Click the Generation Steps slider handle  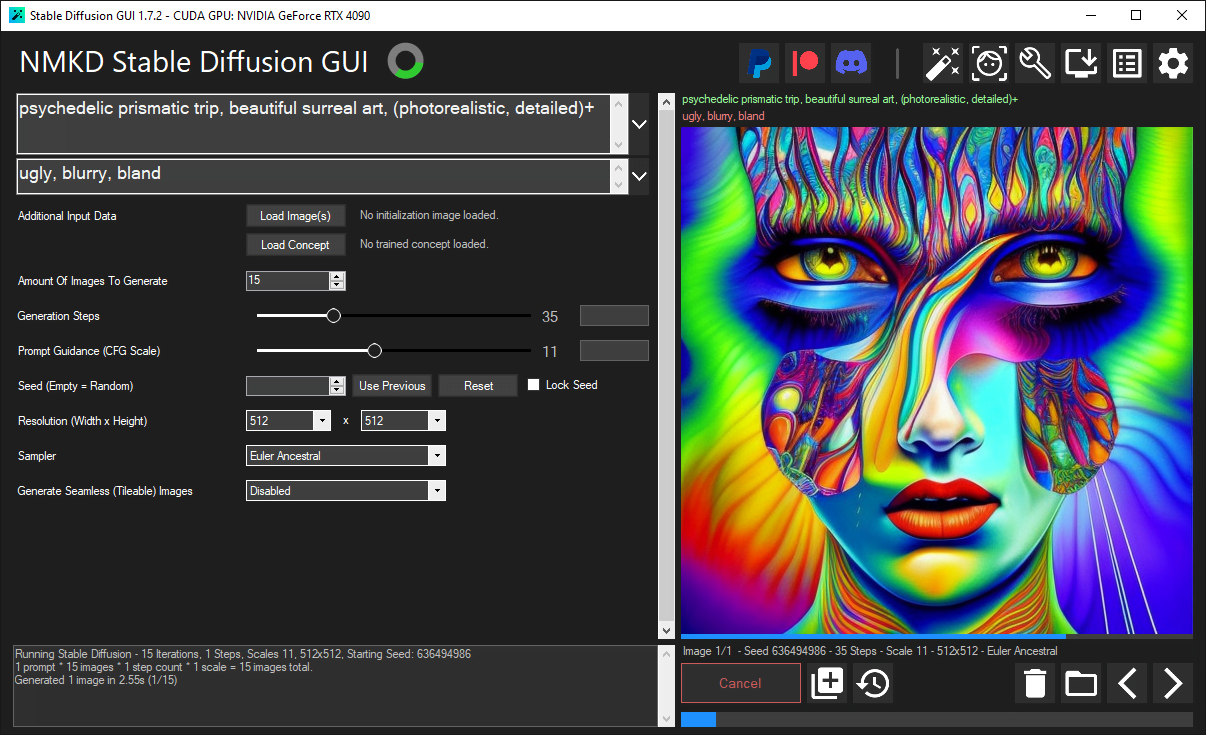[333, 315]
